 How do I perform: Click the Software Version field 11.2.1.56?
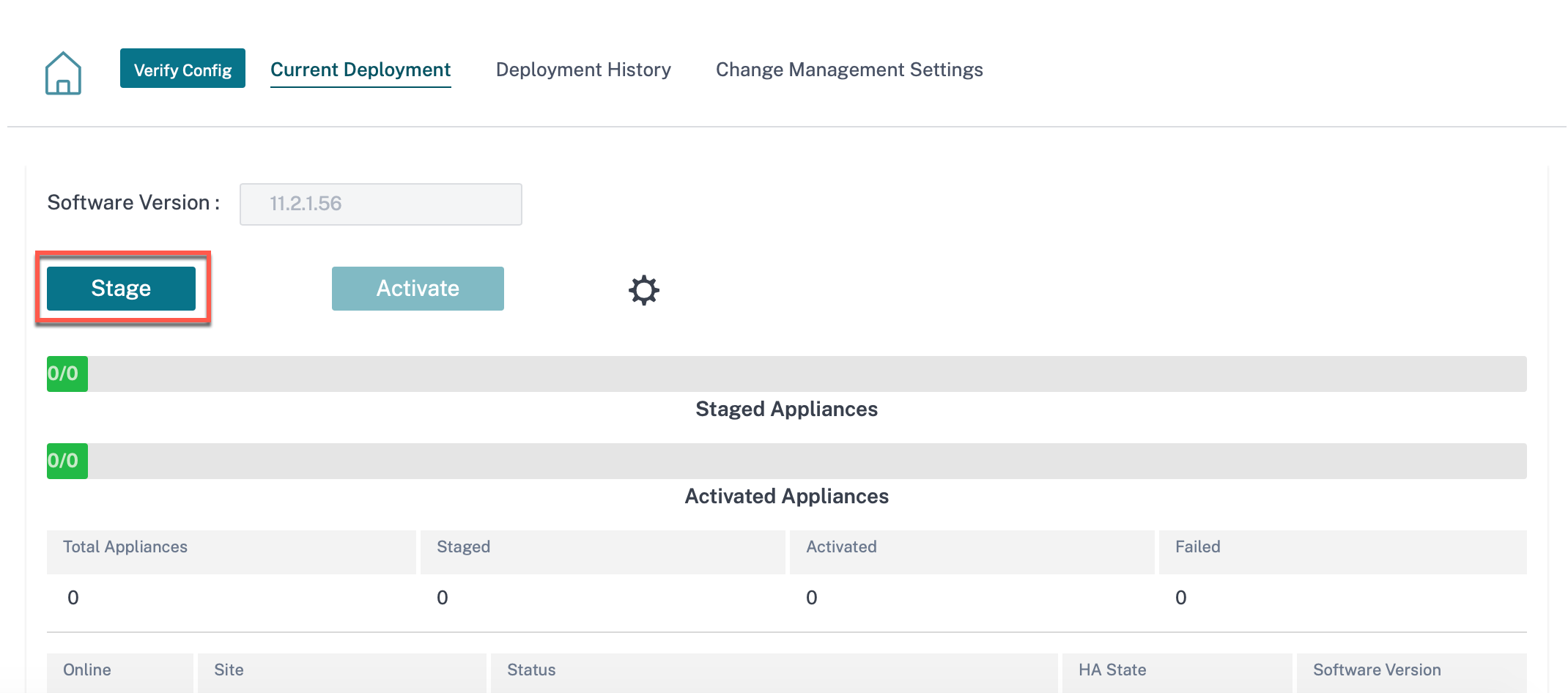pyautogui.click(x=381, y=204)
